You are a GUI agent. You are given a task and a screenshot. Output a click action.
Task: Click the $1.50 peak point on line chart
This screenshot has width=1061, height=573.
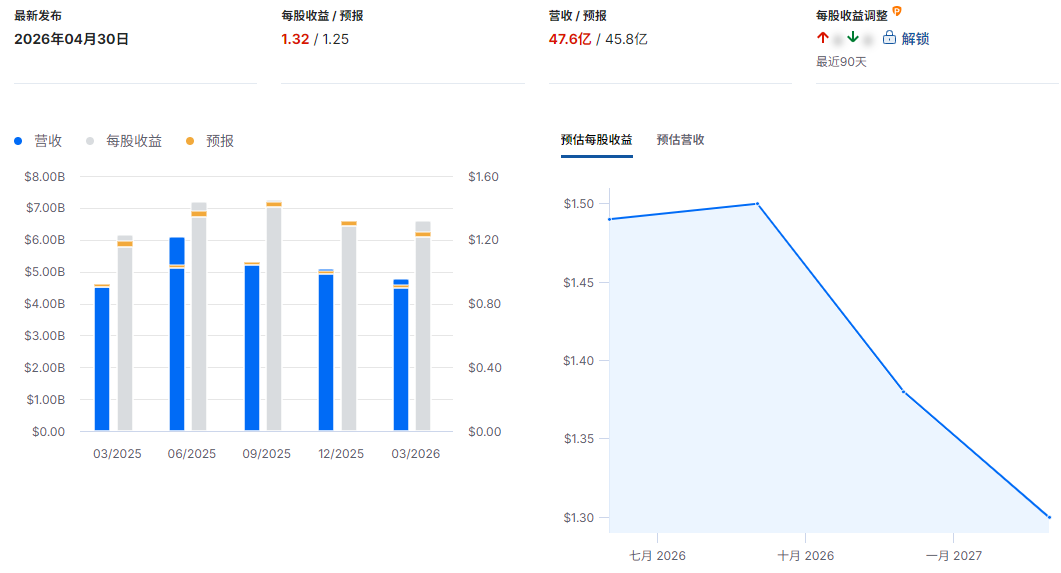pos(757,204)
